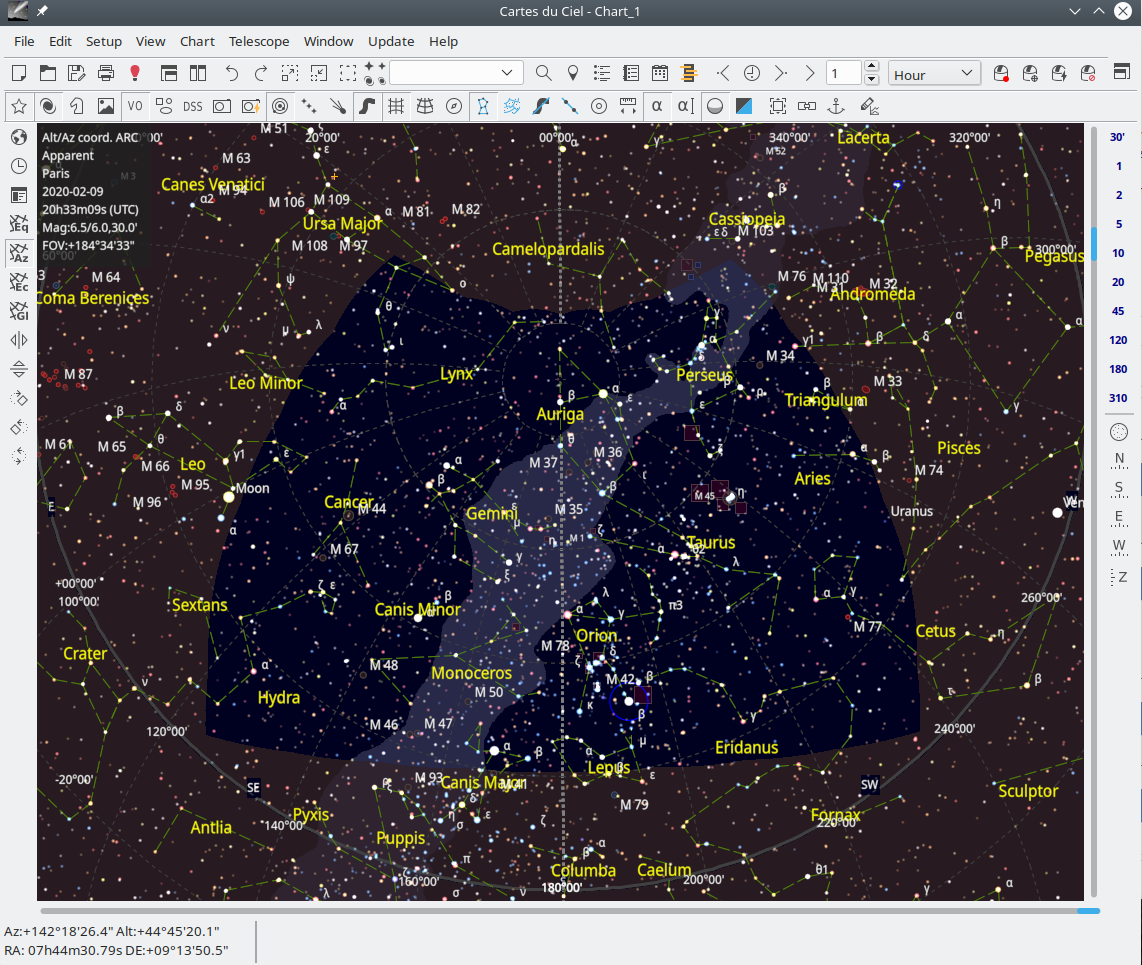Screen dimensions: 1142x965
Task: Toggle constellation figure lines
Action: point(484,106)
